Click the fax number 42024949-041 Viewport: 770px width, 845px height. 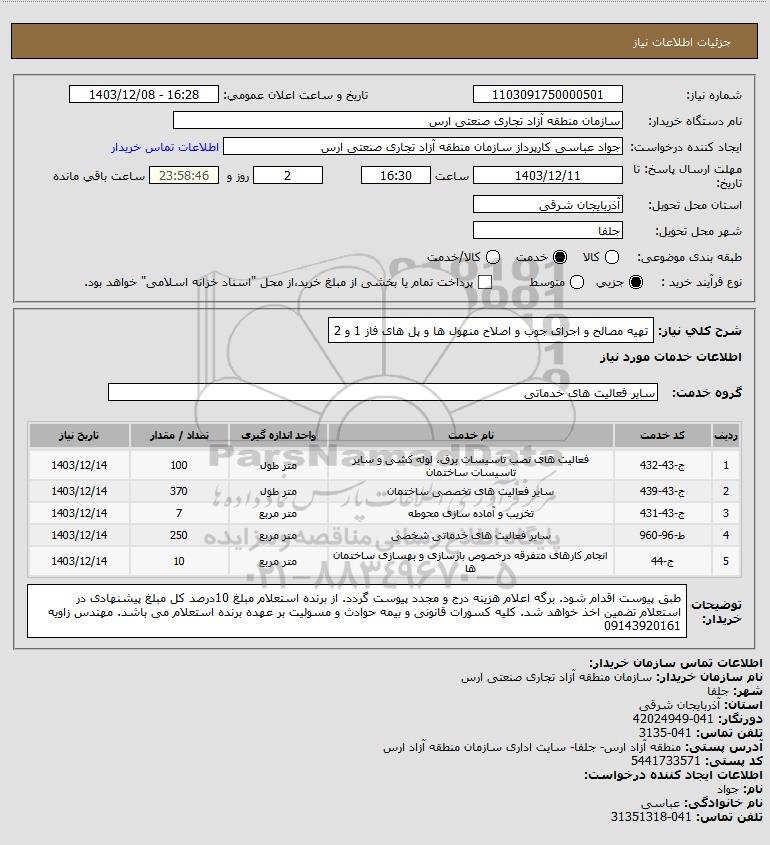click(673, 719)
